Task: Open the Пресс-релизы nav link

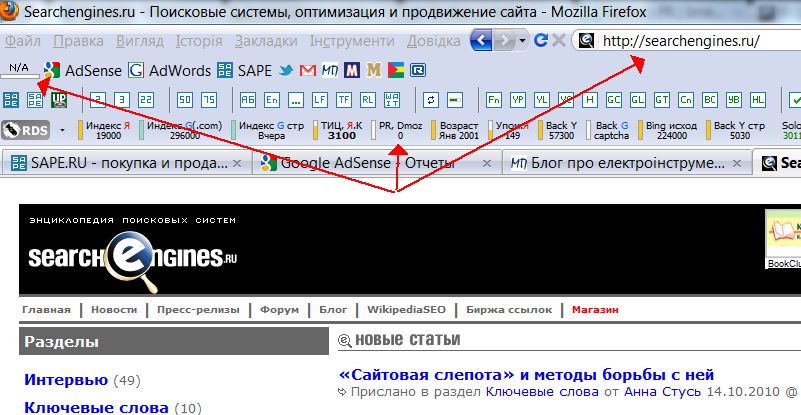Action: 198,310
